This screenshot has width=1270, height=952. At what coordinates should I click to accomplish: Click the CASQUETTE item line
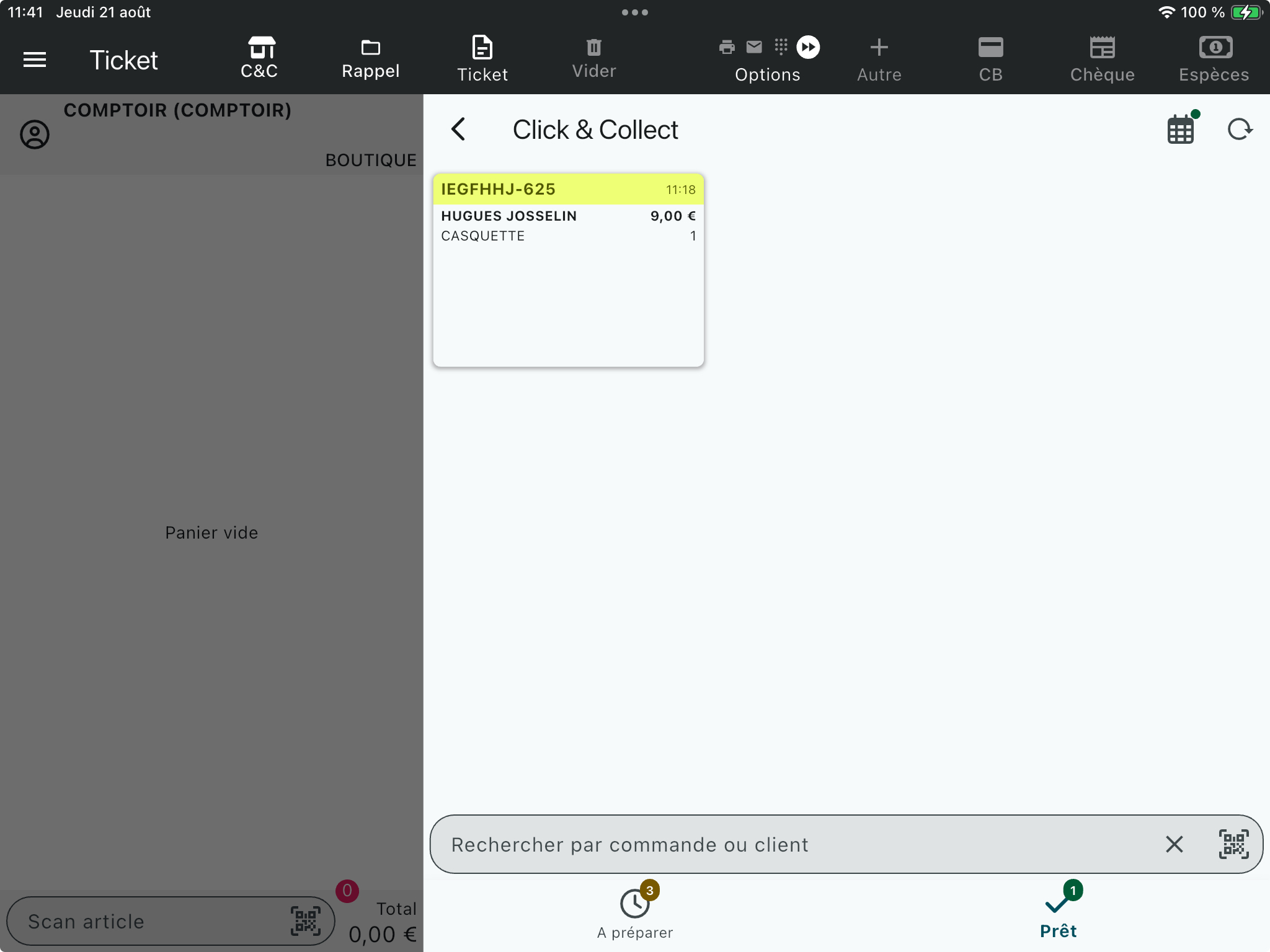pyautogui.click(x=569, y=236)
